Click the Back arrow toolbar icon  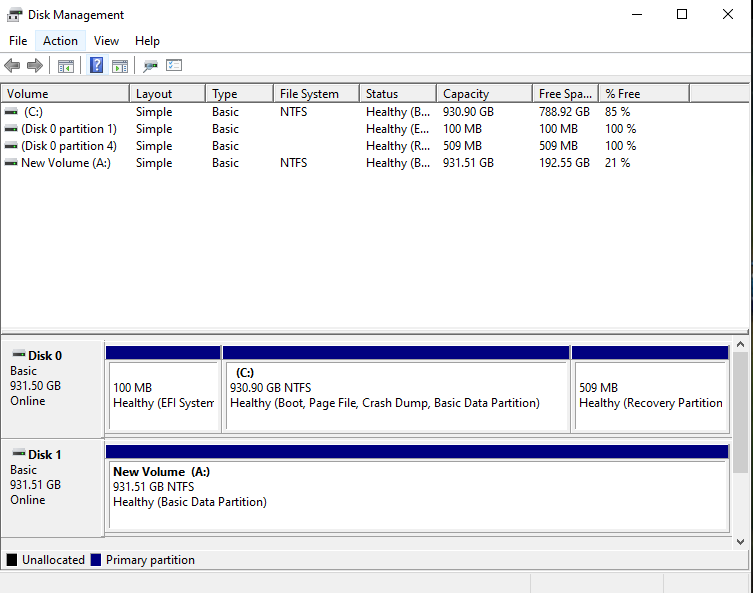pyautogui.click(x=12, y=65)
